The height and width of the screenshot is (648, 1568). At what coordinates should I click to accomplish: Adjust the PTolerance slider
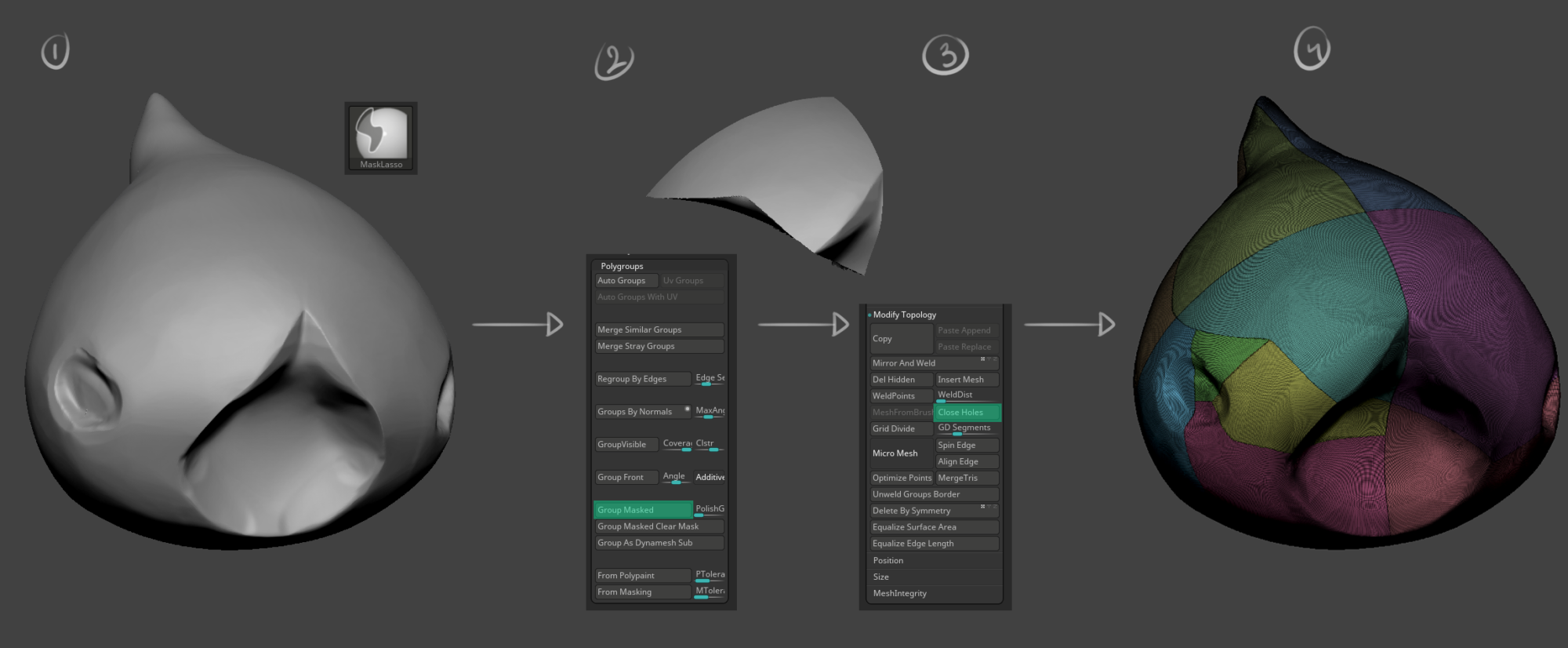coord(710,576)
